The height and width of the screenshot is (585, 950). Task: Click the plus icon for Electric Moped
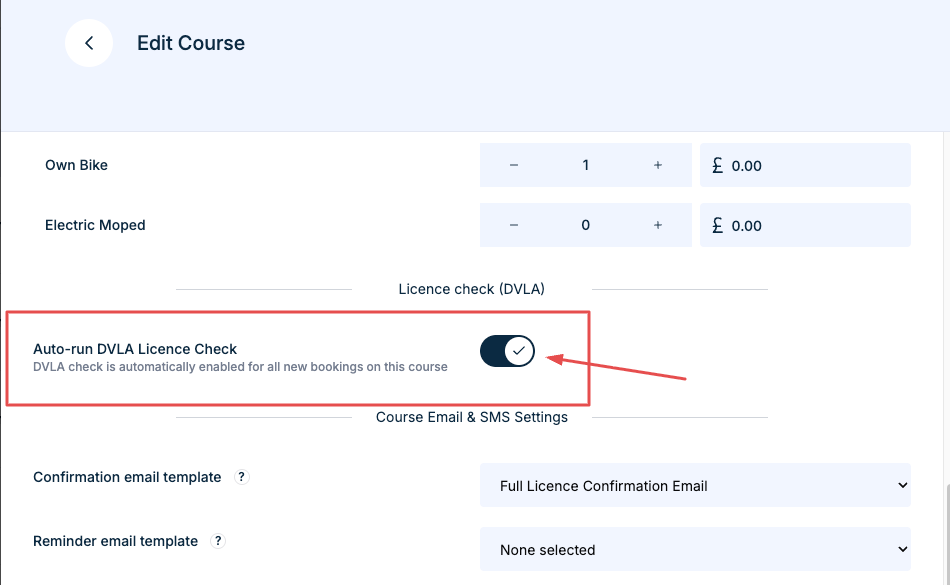coord(658,225)
